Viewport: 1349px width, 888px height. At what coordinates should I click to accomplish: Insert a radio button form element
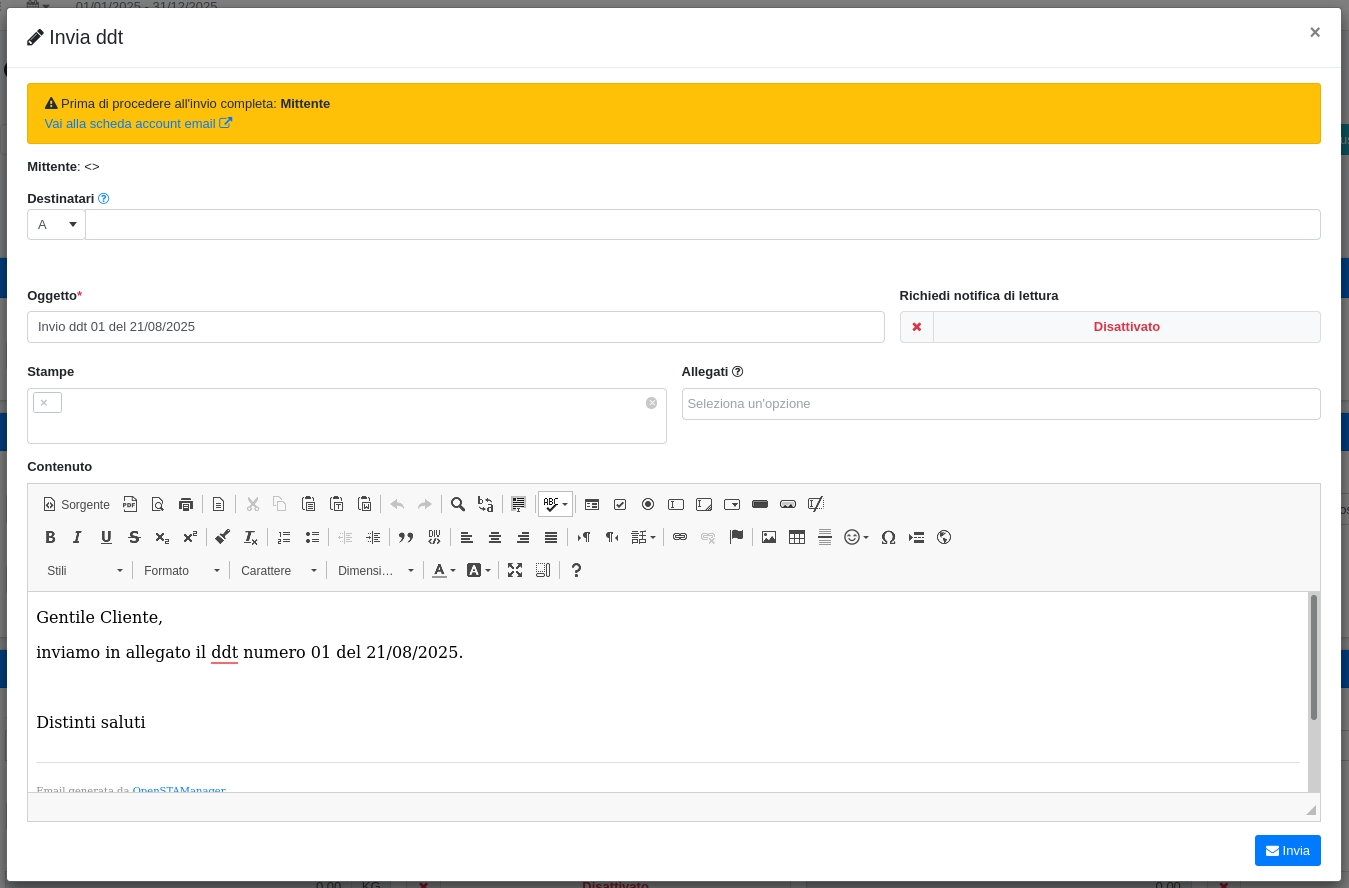click(x=648, y=504)
